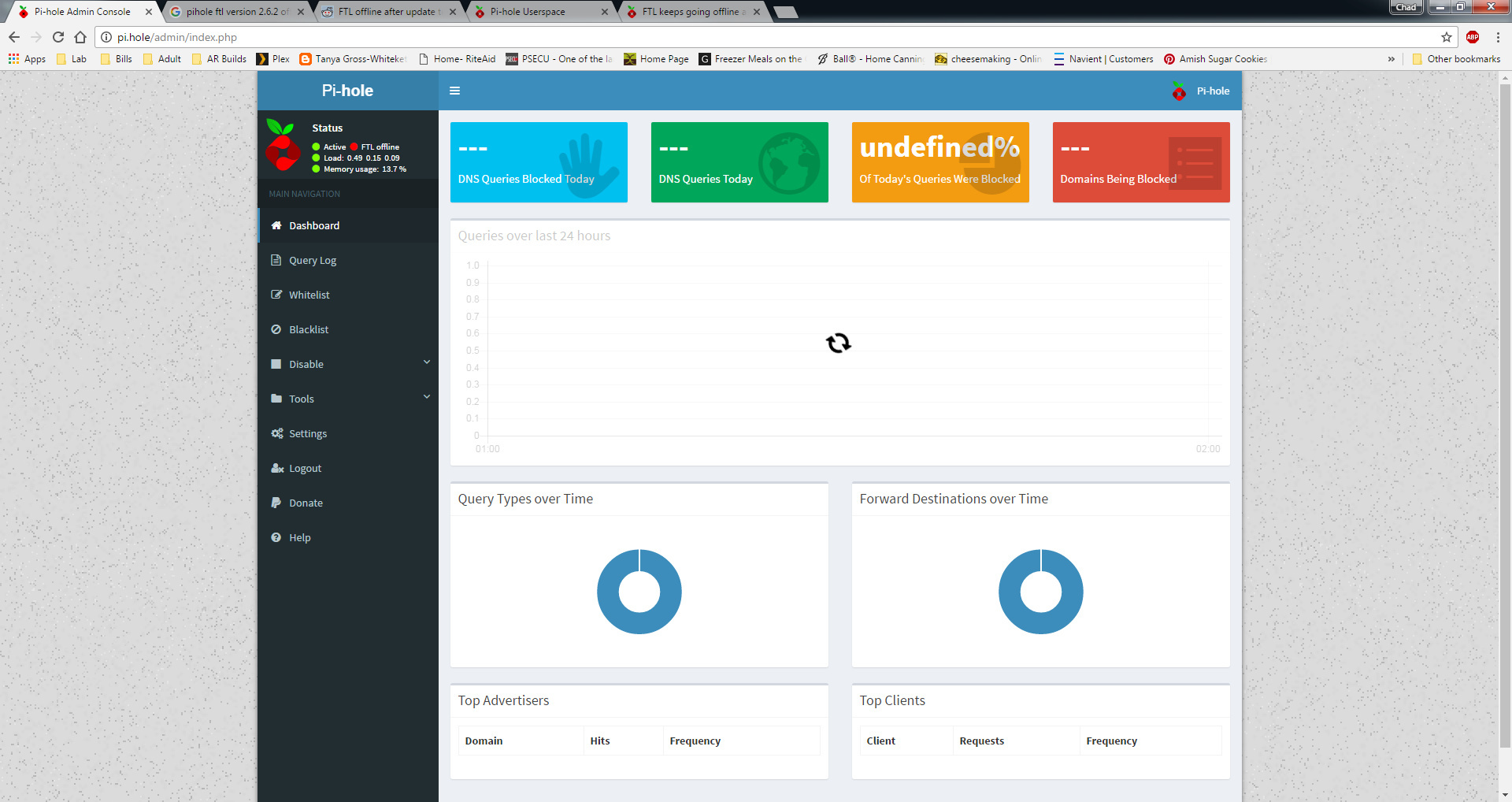The width and height of the screenshot is (1512, 802).
Task: Click the Pi-hole title in sidebar header
Action: (347, 91)
